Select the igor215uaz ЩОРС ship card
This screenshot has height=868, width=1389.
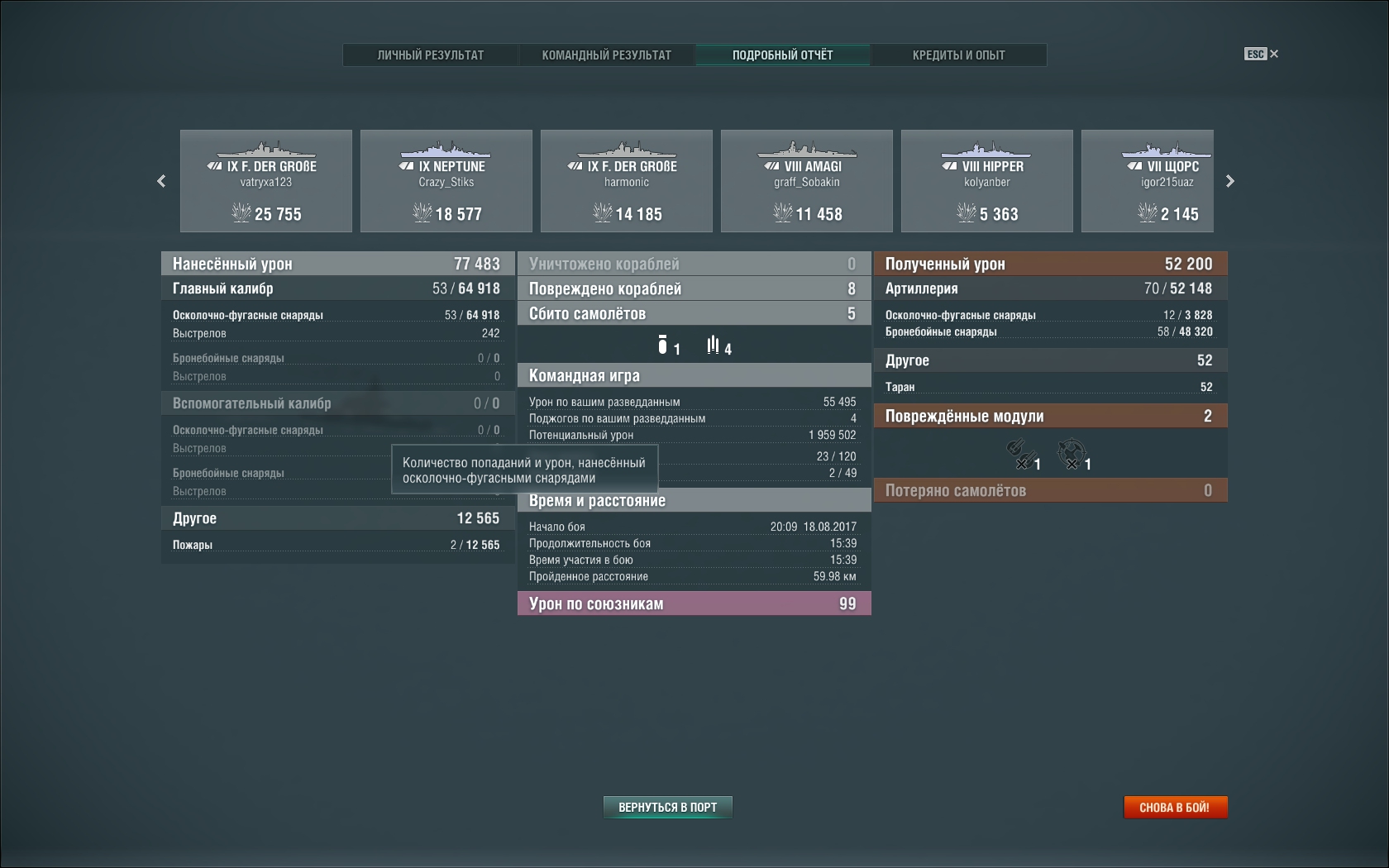[1148, 181]
